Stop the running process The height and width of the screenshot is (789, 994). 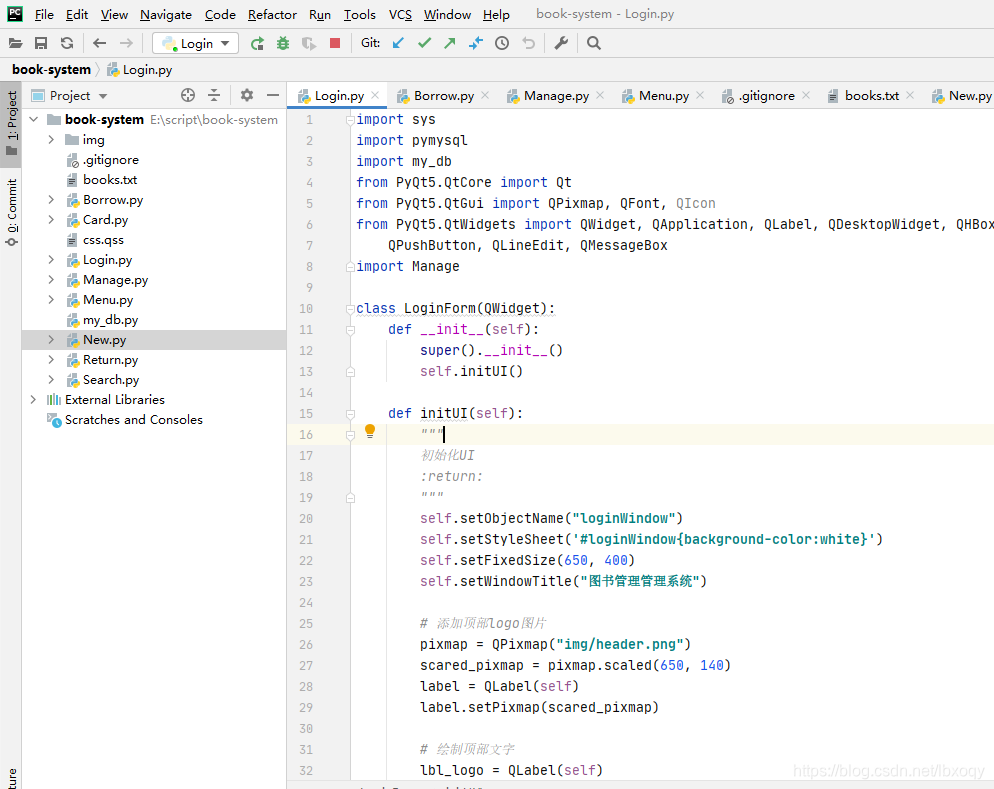tap(335, 43)
